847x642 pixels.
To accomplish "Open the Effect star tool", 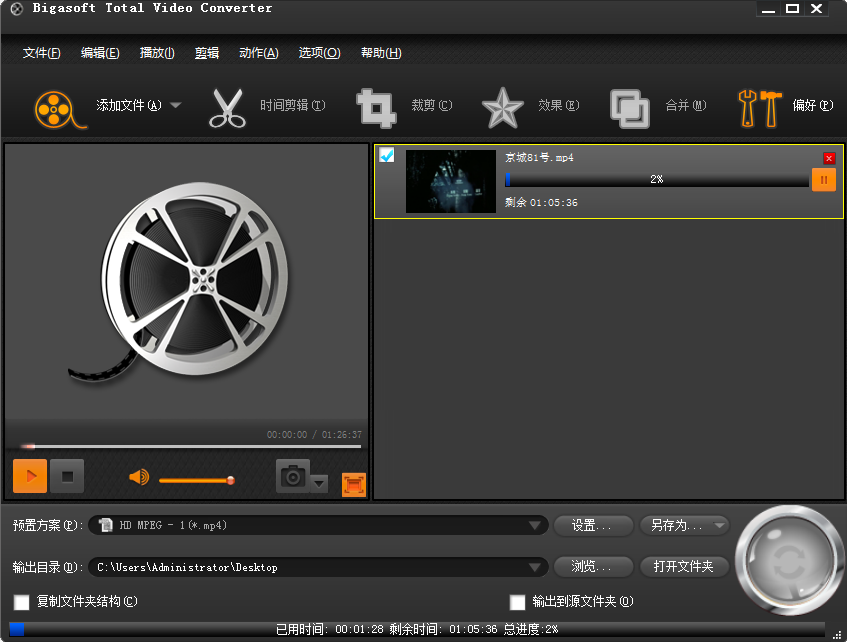I will coord(502,107).
